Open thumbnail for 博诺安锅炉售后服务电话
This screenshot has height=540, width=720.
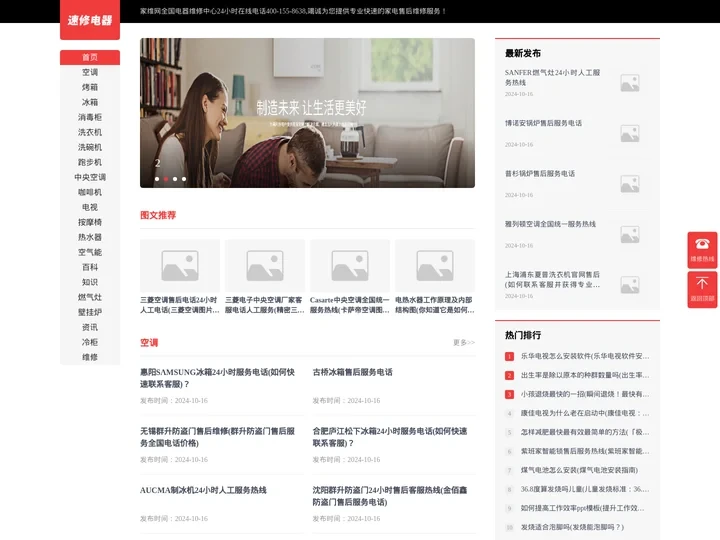click(630, 134)
